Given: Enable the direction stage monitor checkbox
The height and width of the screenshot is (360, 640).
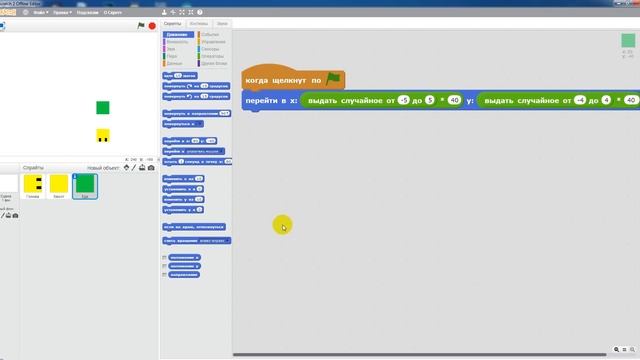Looking at the screenshot, I should pos(164,275).
